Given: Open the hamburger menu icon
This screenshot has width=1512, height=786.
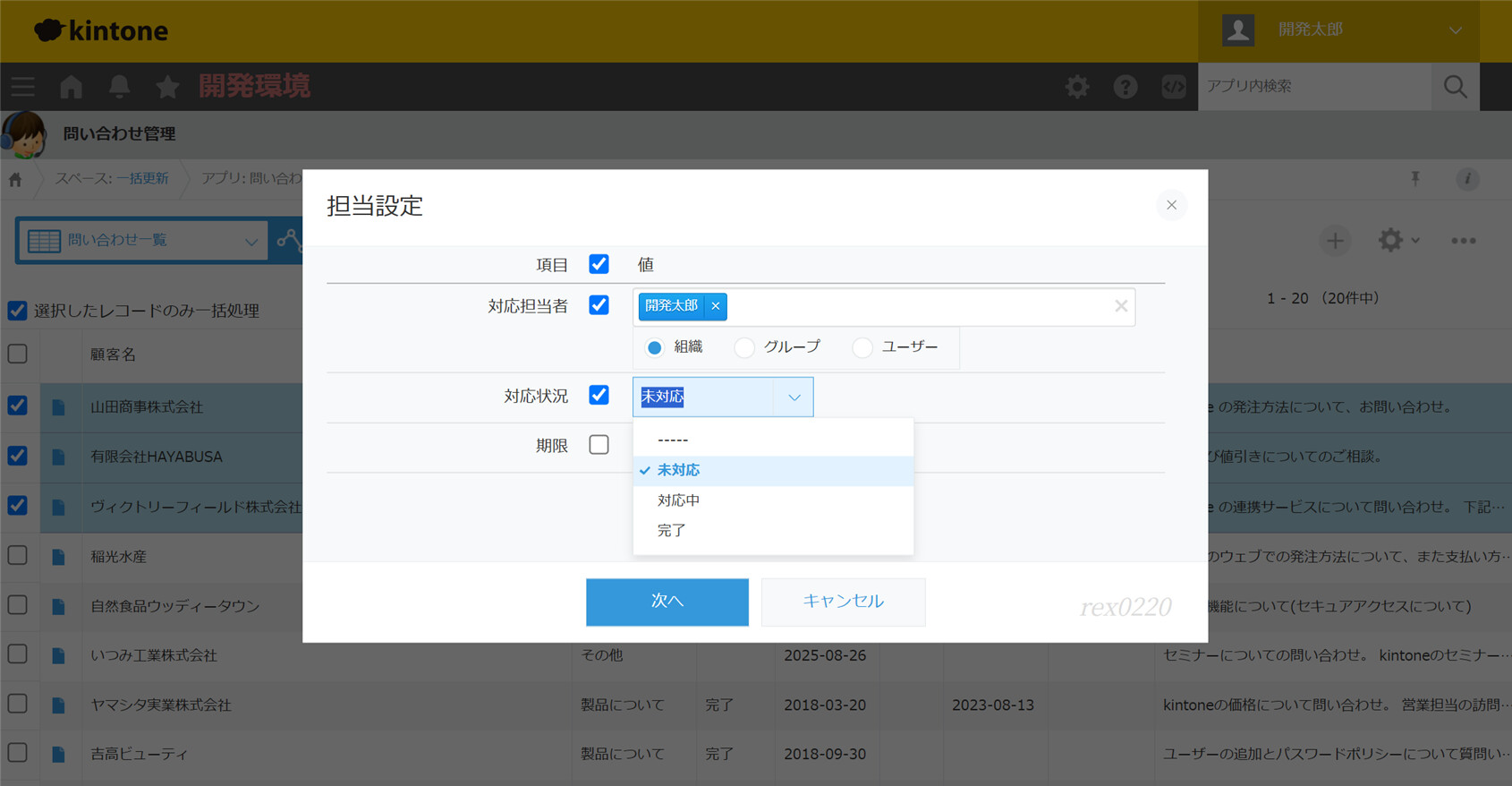Looking at the screenshot, I should (x=23, y=87).
